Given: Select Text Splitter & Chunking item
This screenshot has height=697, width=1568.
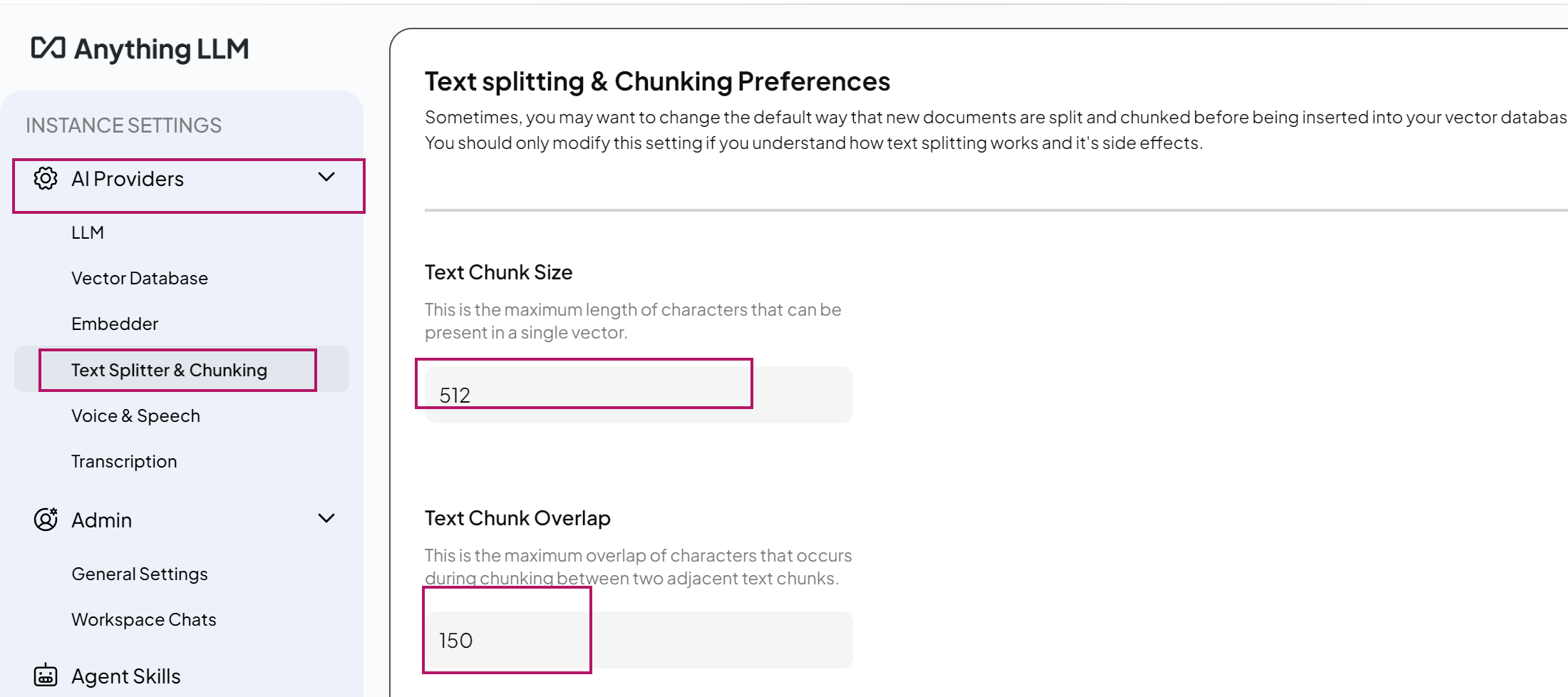Looking at the screenshot, I should [170, 370].
